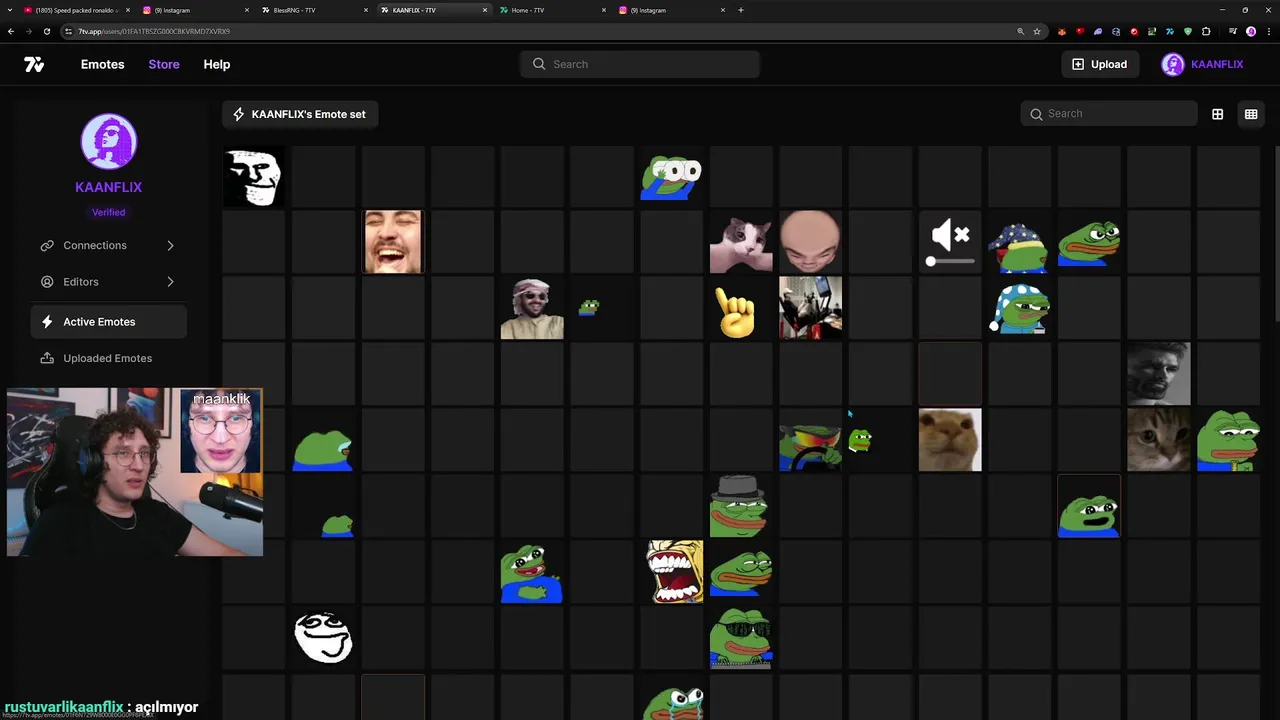The image size is (1280, 720).
Task: Select the tan hamster close-up emote
Action: click(x=950, y=440)
